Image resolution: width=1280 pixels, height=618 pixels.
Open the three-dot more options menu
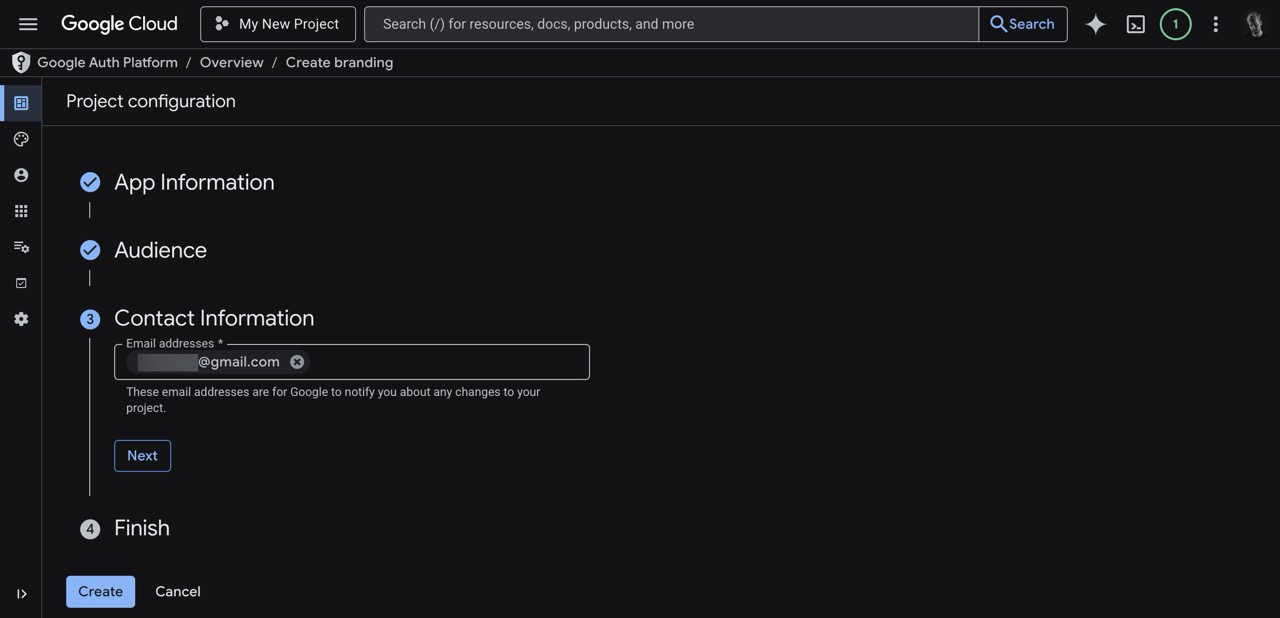coord(1215,24)
